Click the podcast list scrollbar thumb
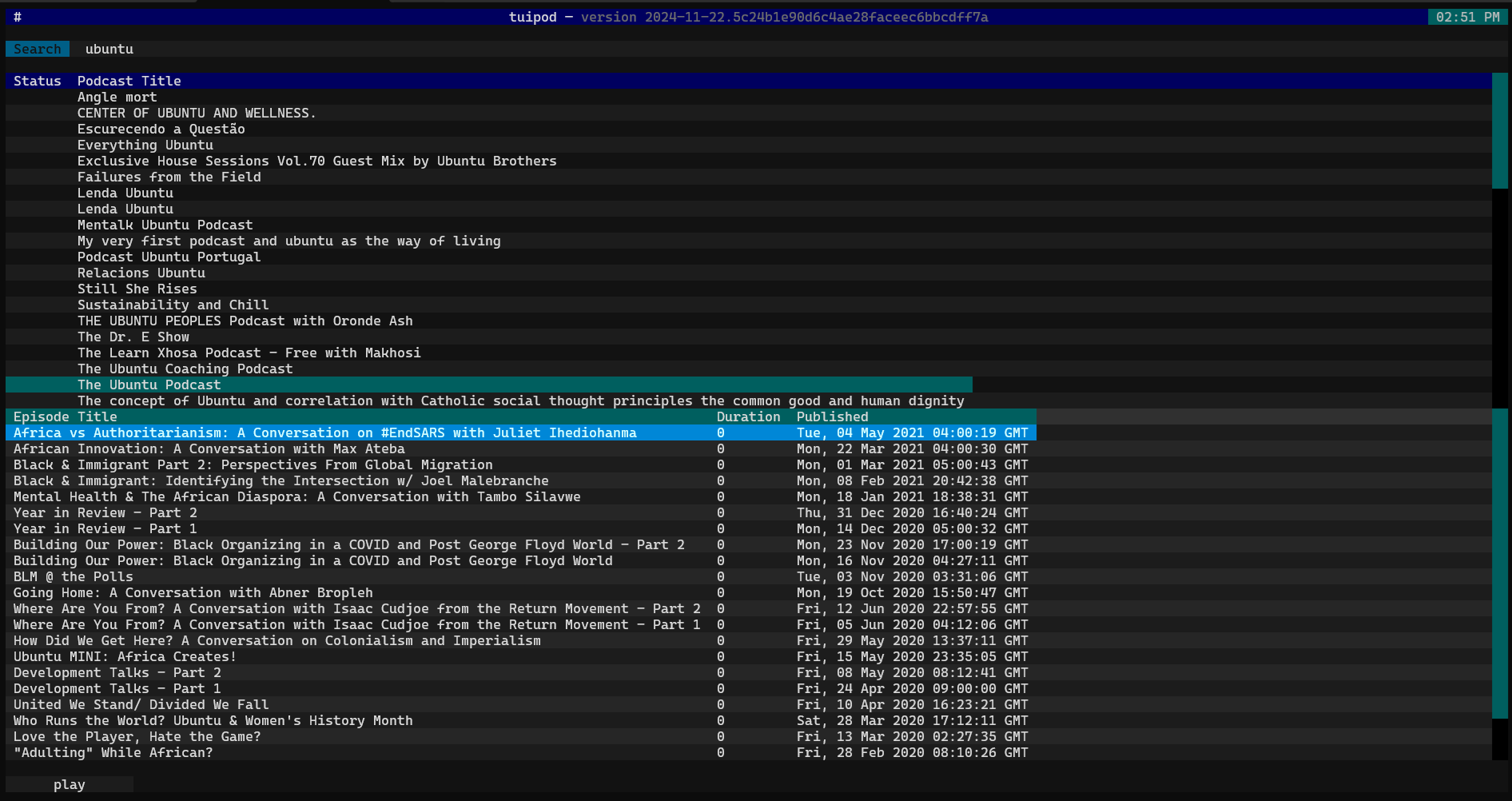 pyautogui.click(x=1499, y=130)
